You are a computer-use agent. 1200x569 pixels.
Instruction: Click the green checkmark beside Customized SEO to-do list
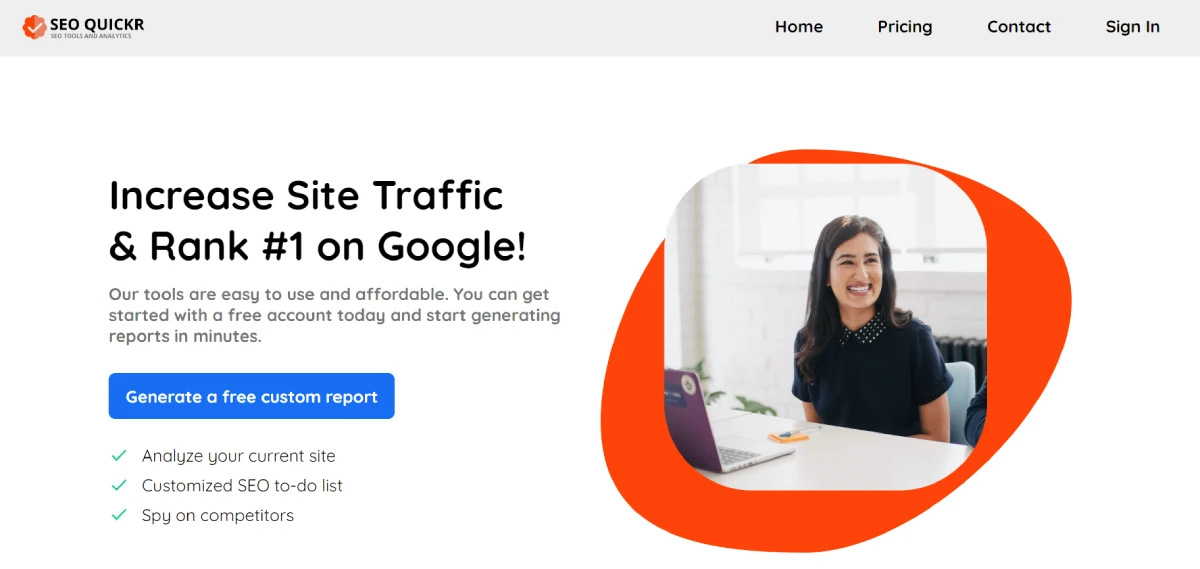click(x=119, y=486)
